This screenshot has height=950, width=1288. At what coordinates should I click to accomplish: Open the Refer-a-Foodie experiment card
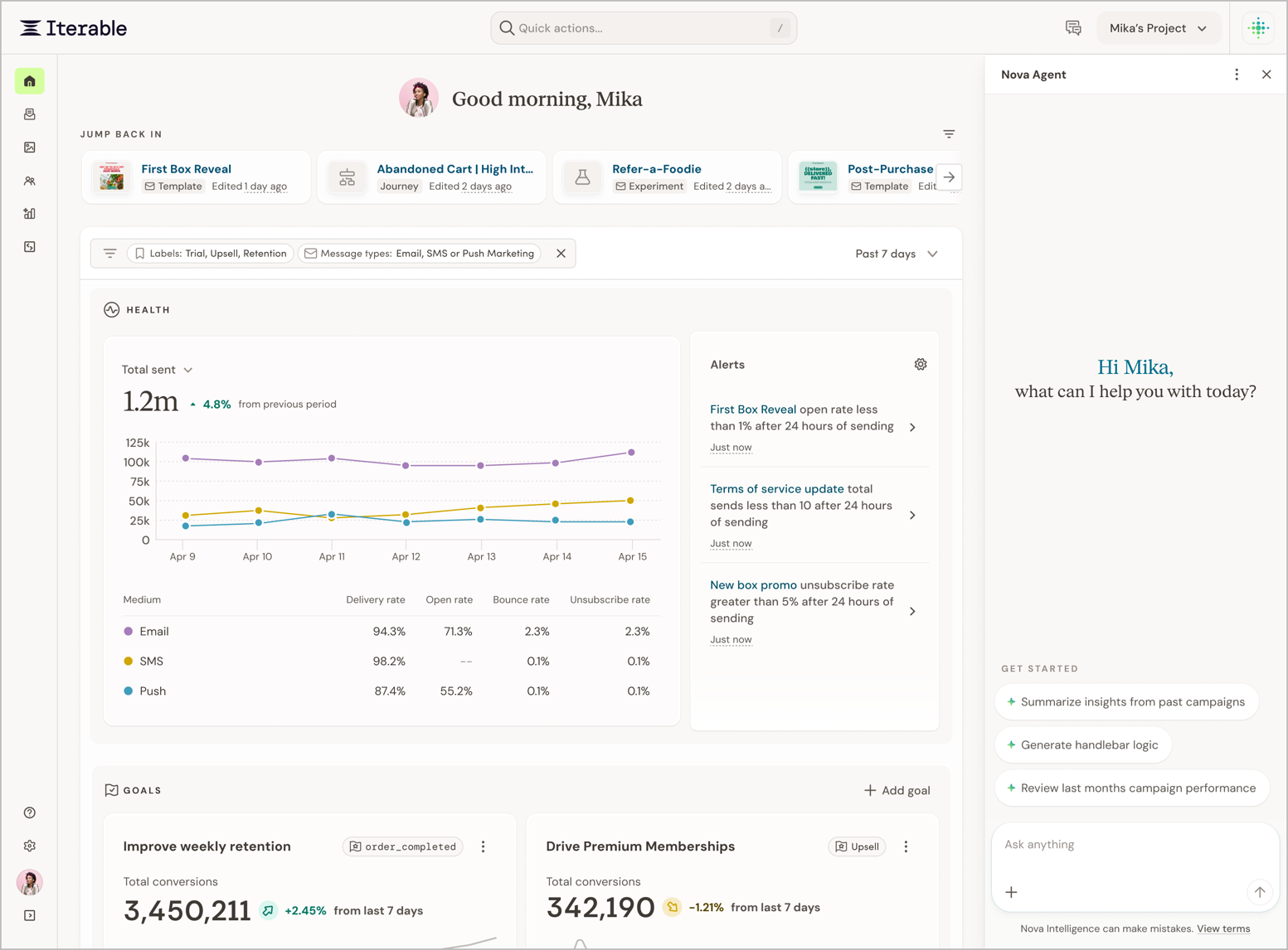pos(668,177)
